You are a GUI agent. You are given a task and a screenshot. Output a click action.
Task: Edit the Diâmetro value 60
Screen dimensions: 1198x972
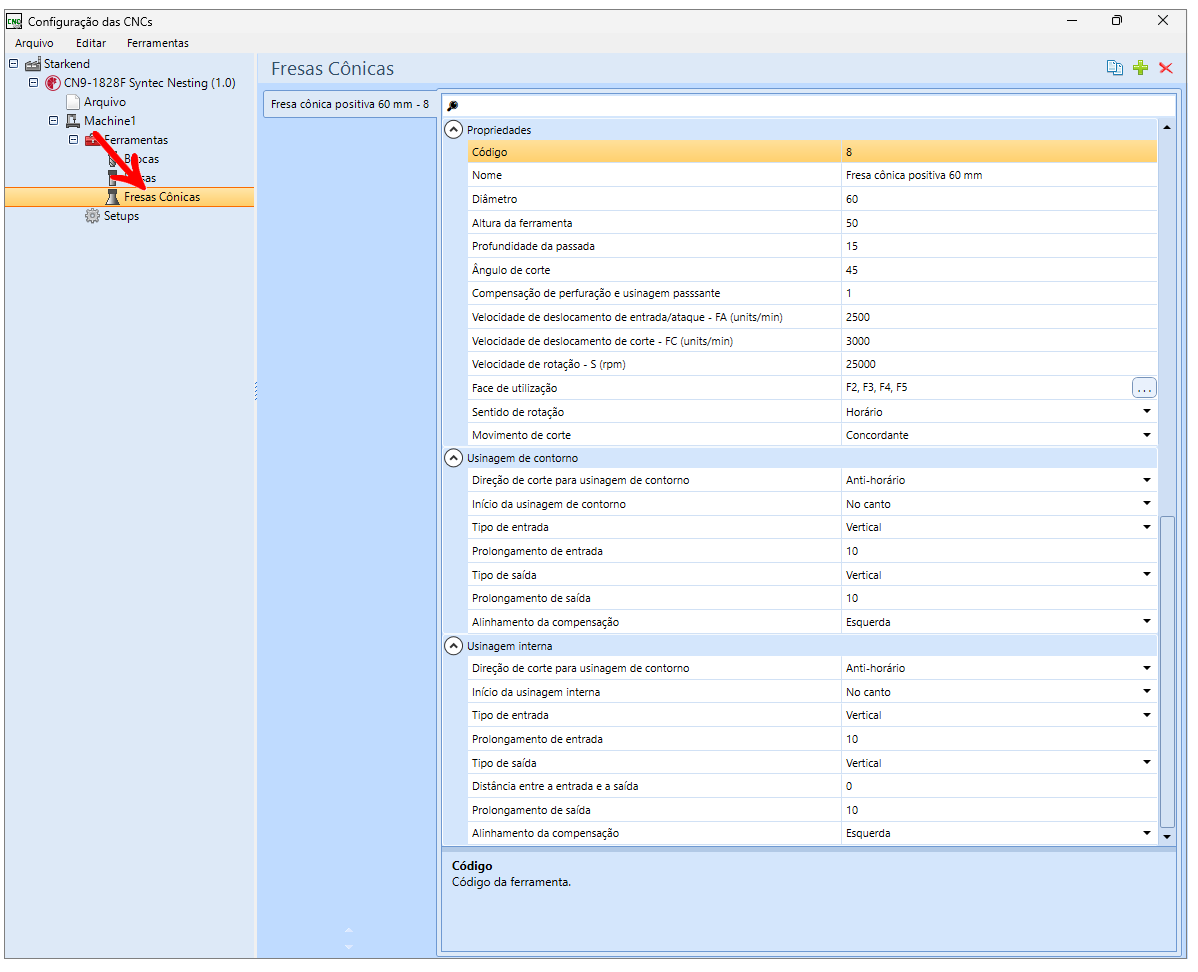tap(999, 199)
